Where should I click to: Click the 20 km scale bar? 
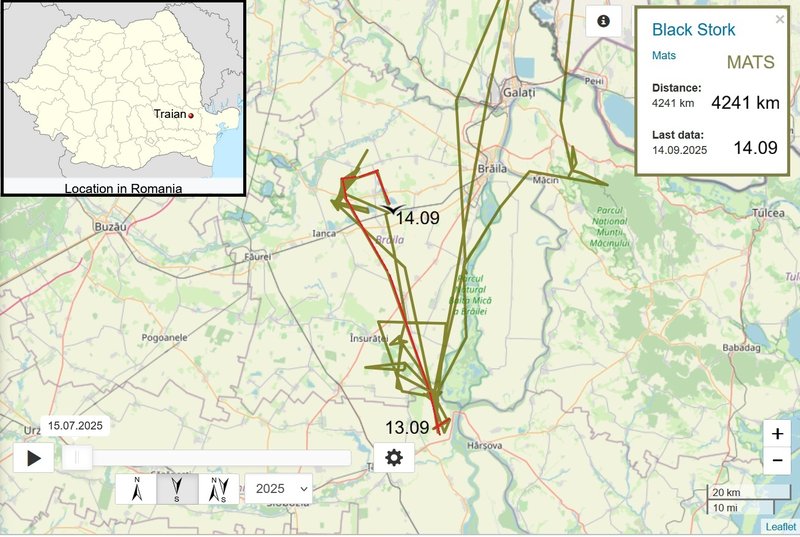[748, 492]
